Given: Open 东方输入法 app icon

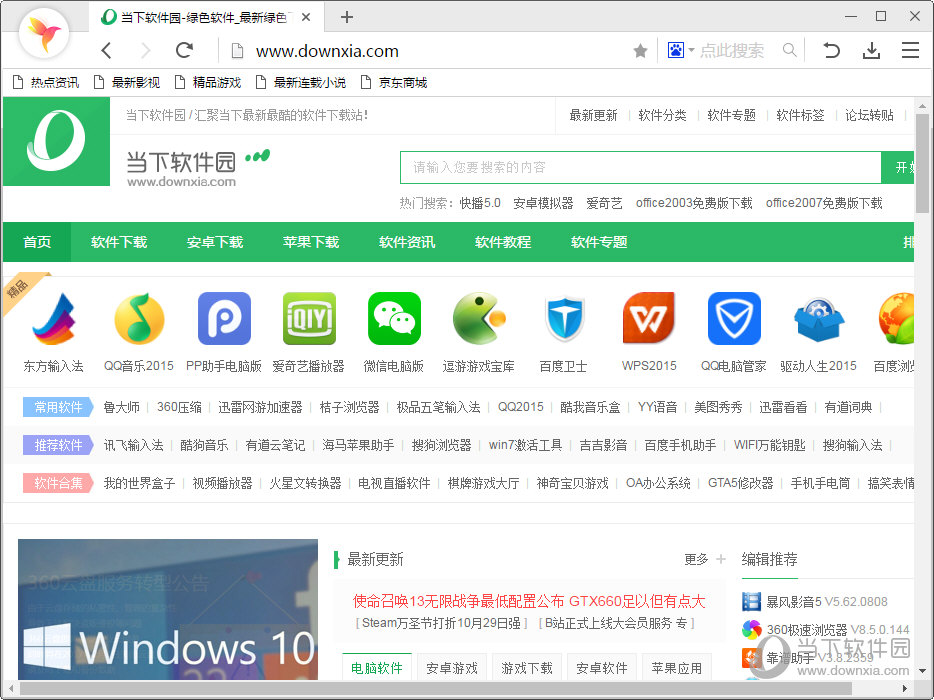Looking at the screenshot, I should point(54,319).
